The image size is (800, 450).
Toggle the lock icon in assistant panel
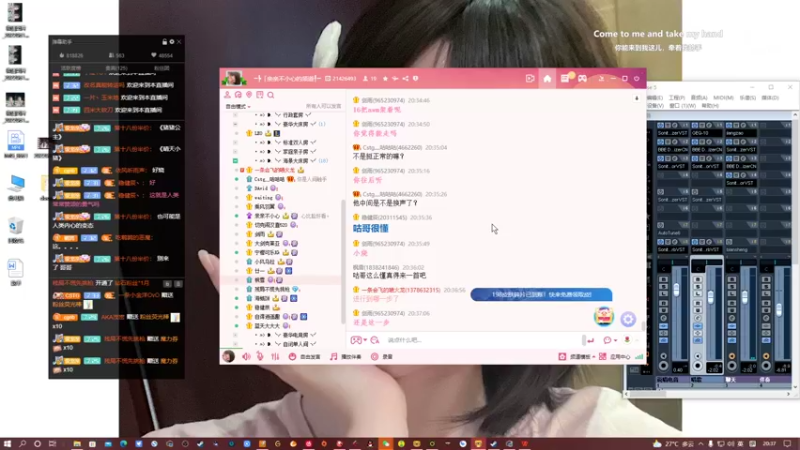pos(164,42)
